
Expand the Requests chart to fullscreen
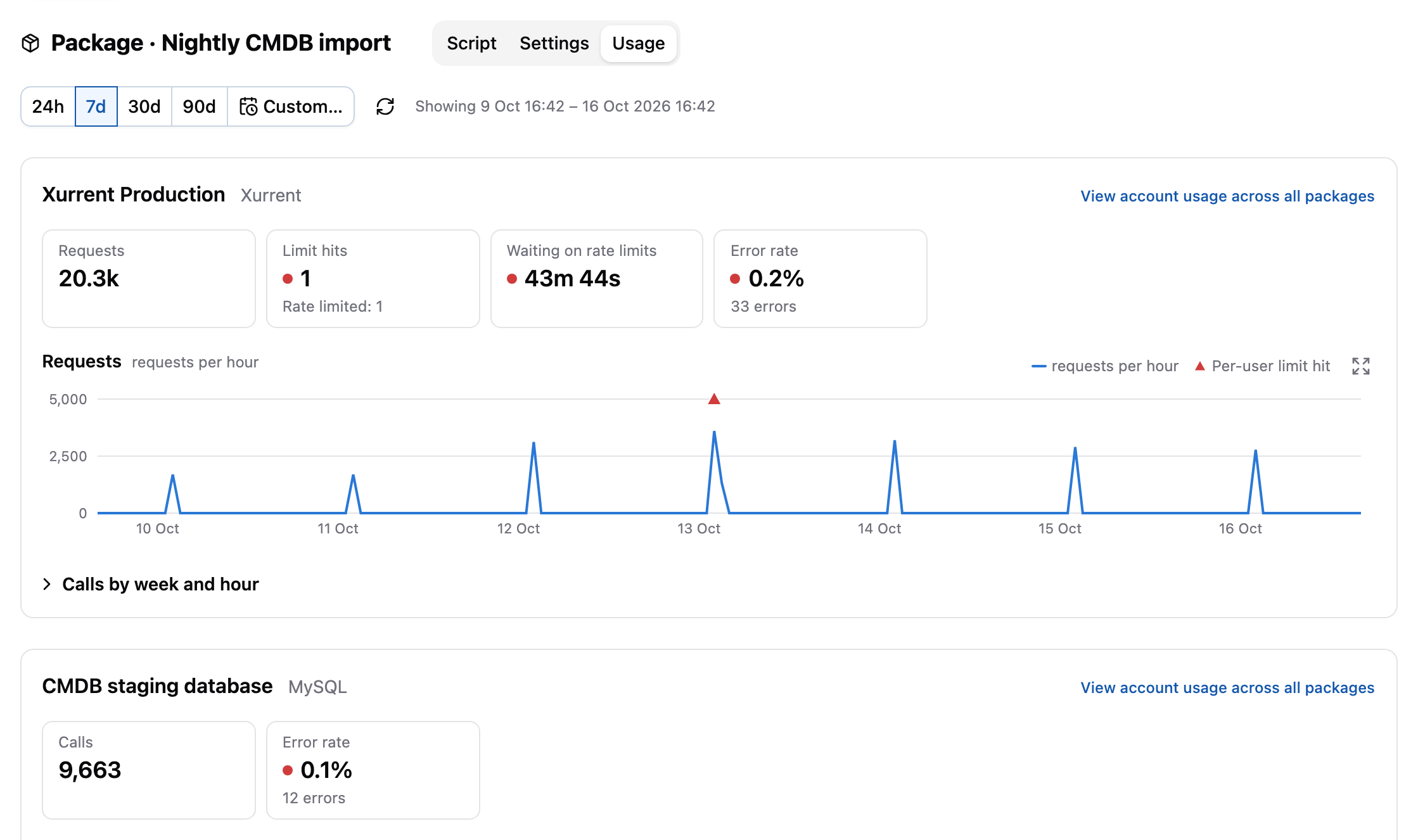[1361, 366]
